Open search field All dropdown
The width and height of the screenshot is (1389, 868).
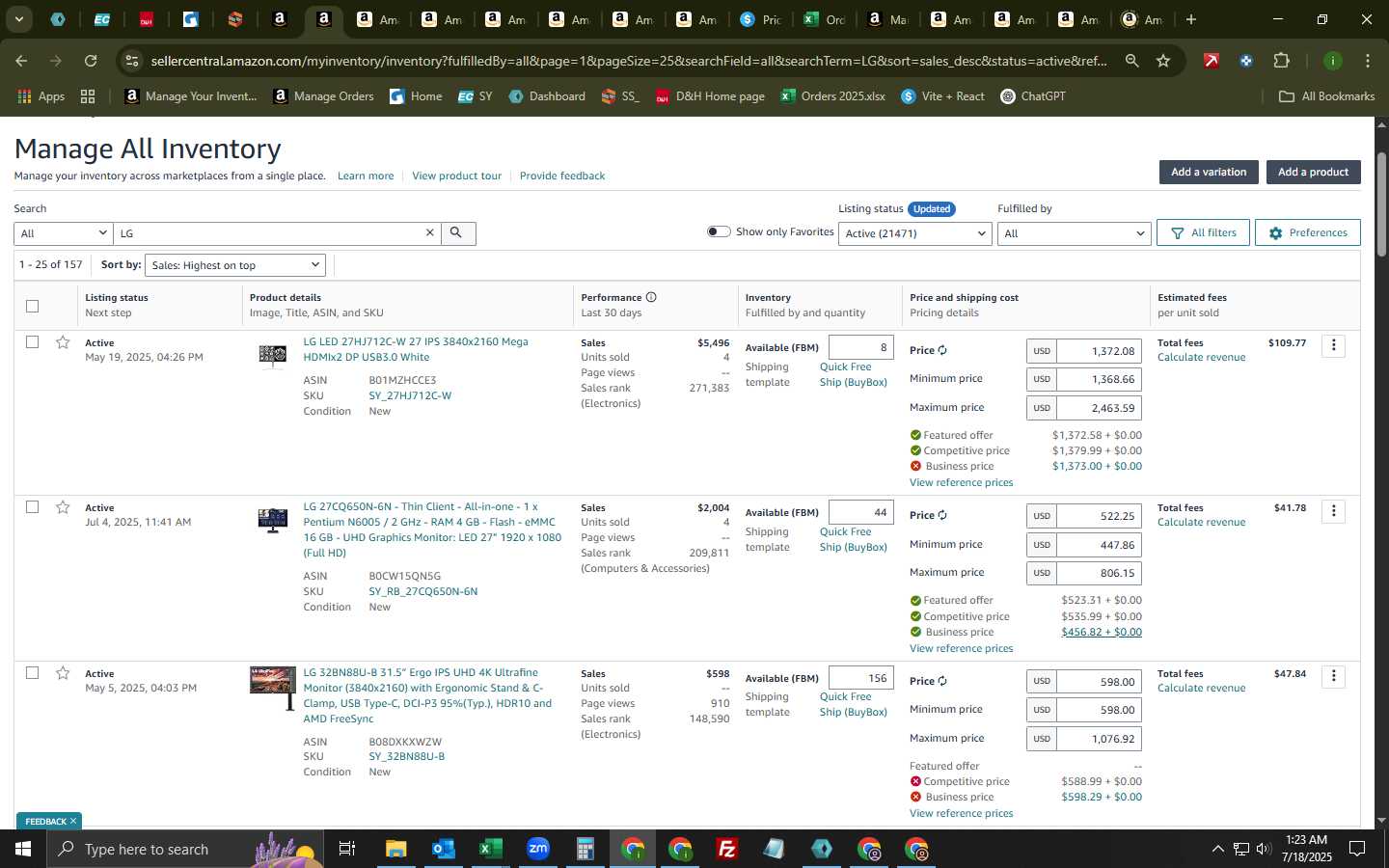[64, 233]
